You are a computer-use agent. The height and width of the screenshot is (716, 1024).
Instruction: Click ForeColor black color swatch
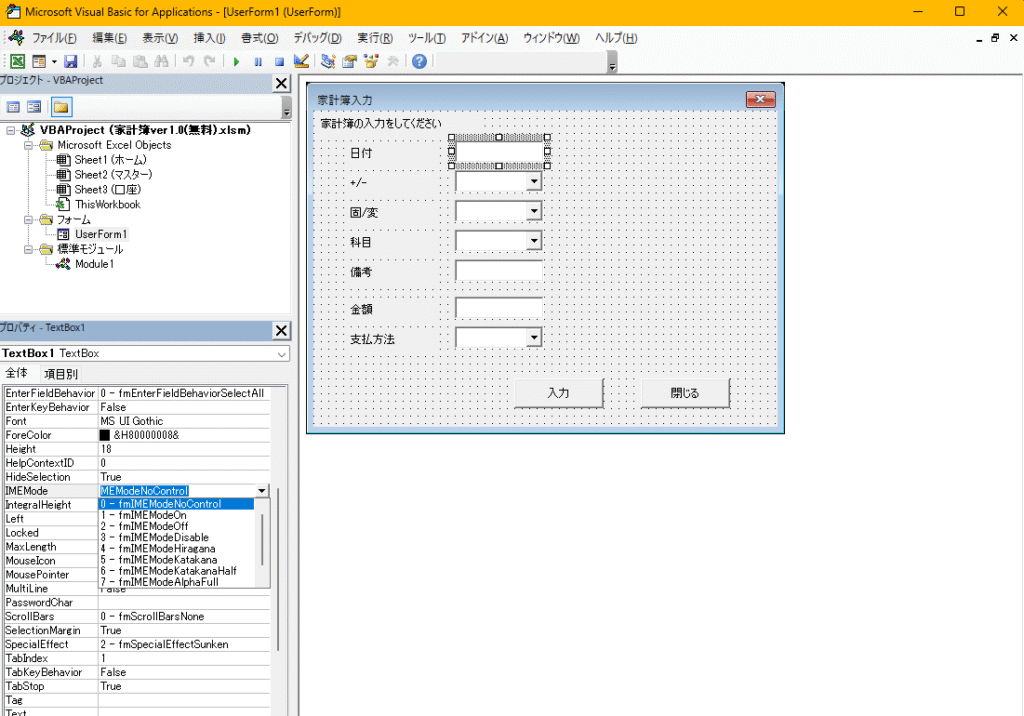click(105, 435)
